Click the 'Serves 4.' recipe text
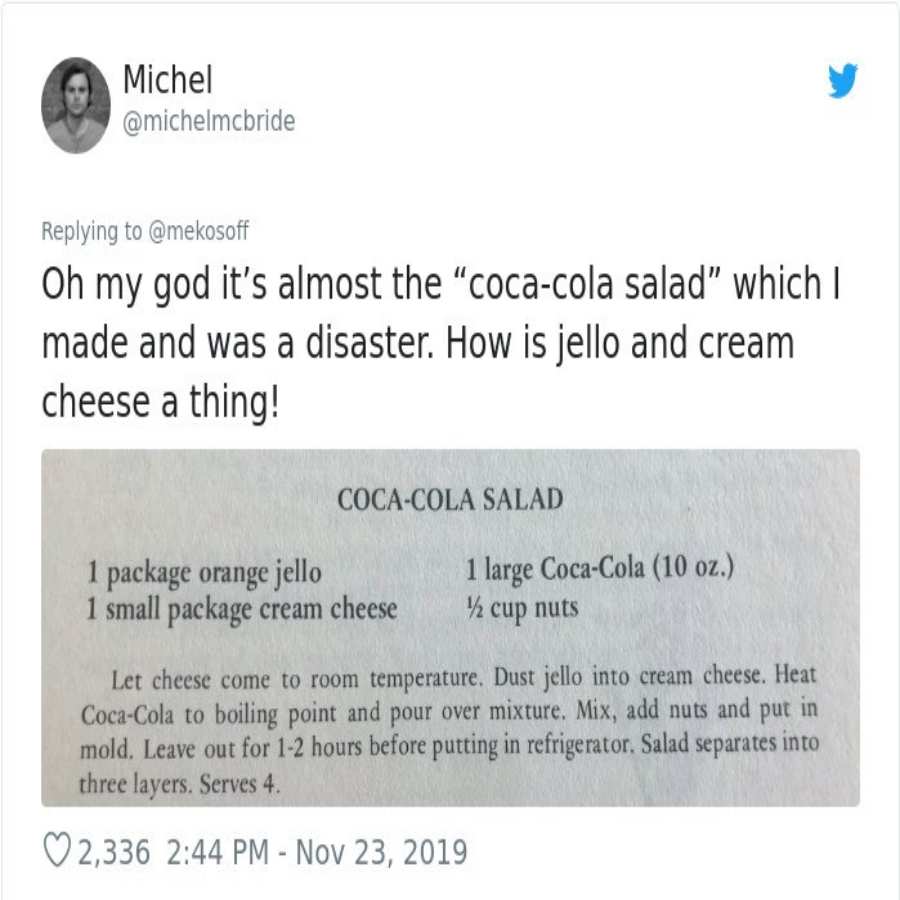The width and height of the screenshot is (900, 900). [x=240, y=783]
